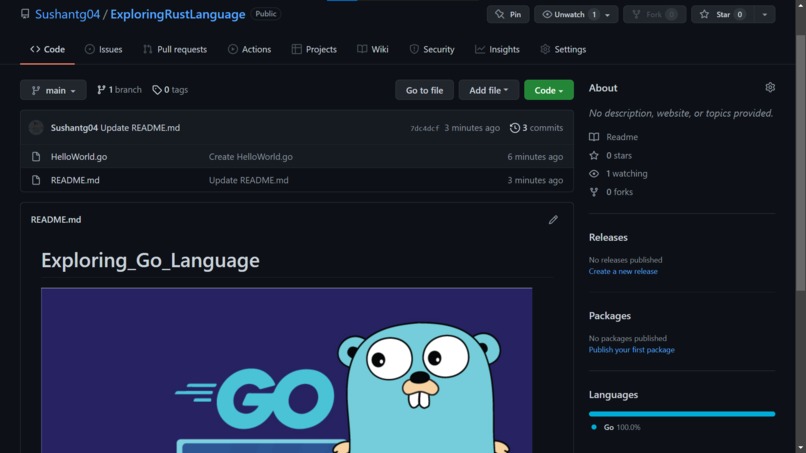Image resolution: width=806 pixels, height=453 pixels.
Task: Open the Create HelloWorld.go commit message
Action: coord(250,156)
